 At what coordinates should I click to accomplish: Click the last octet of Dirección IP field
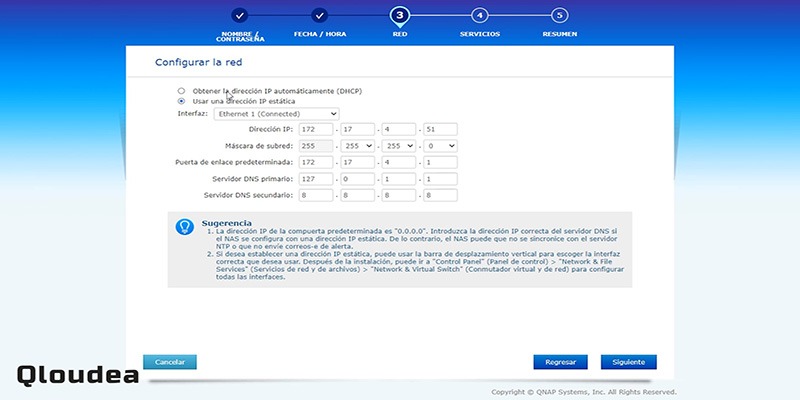coord(440,130)
